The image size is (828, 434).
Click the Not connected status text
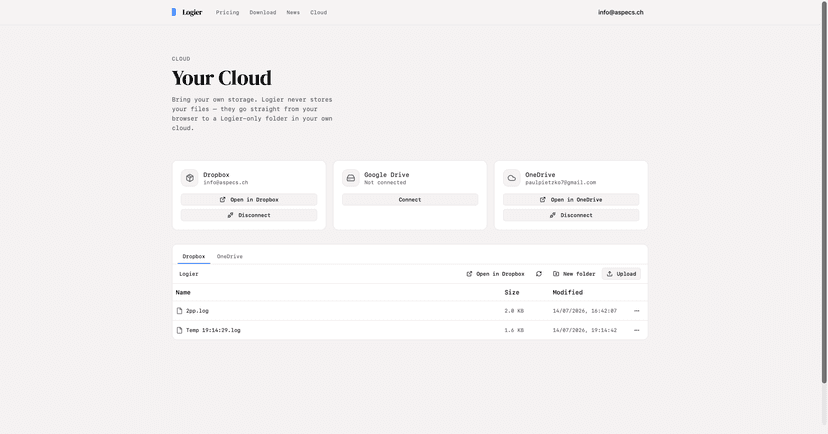coord(385,183)
